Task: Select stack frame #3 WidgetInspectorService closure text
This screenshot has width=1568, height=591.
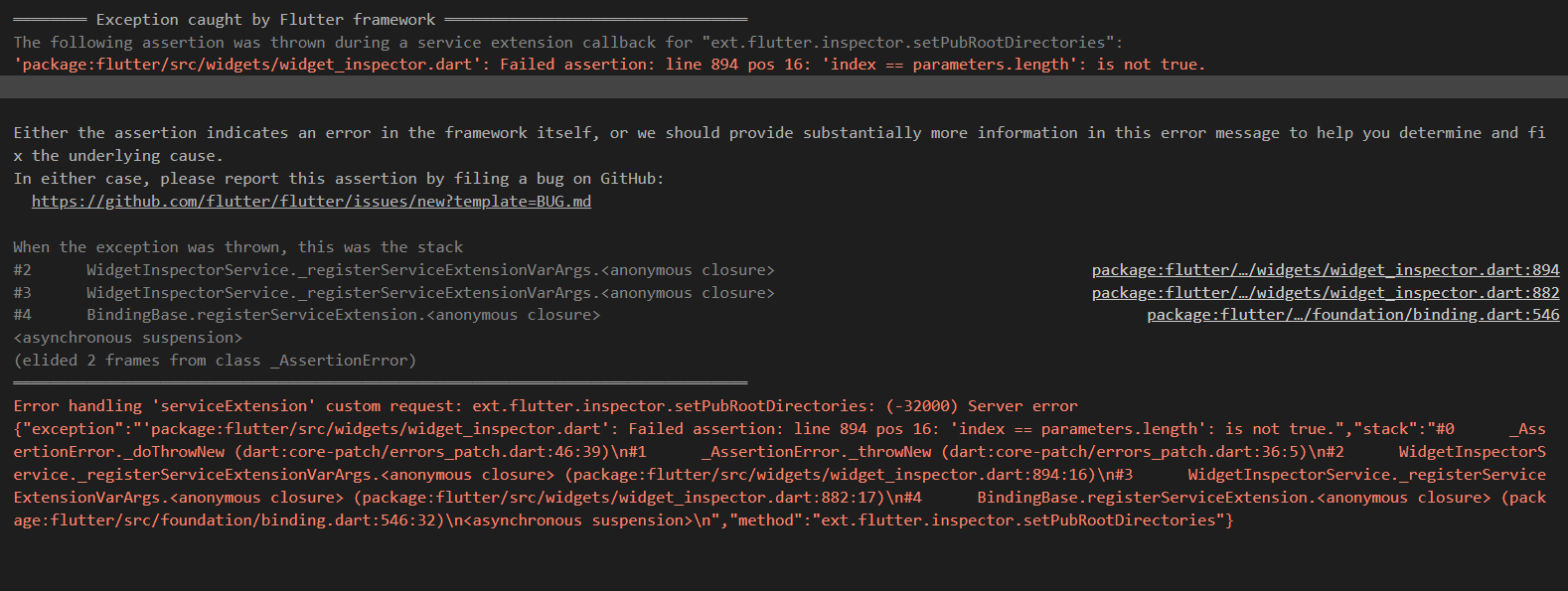Action: click(x=430, y=293)
